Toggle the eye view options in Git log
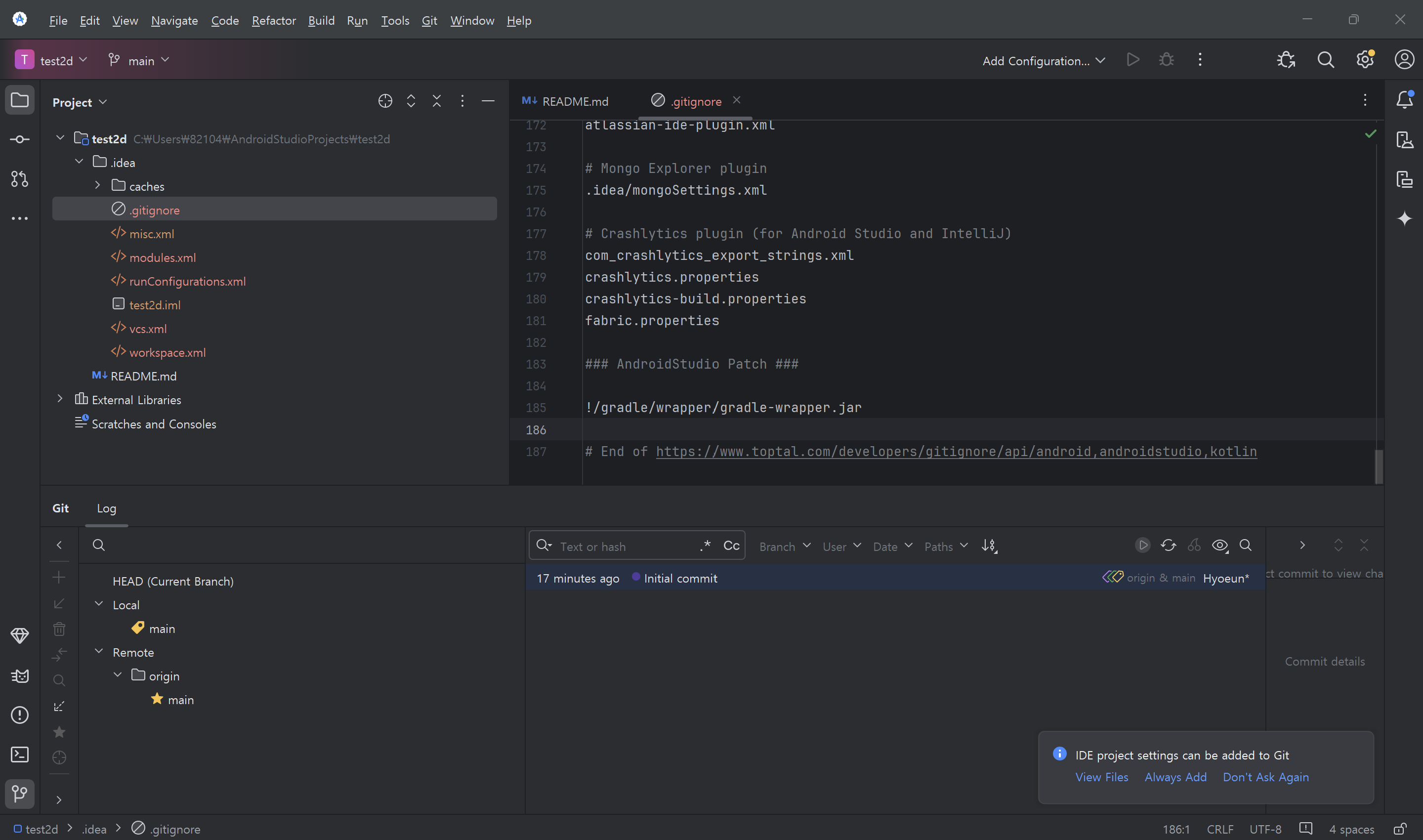Image resolution: width=1423 pixels, height=840 pixels. tap(1219, 545)
